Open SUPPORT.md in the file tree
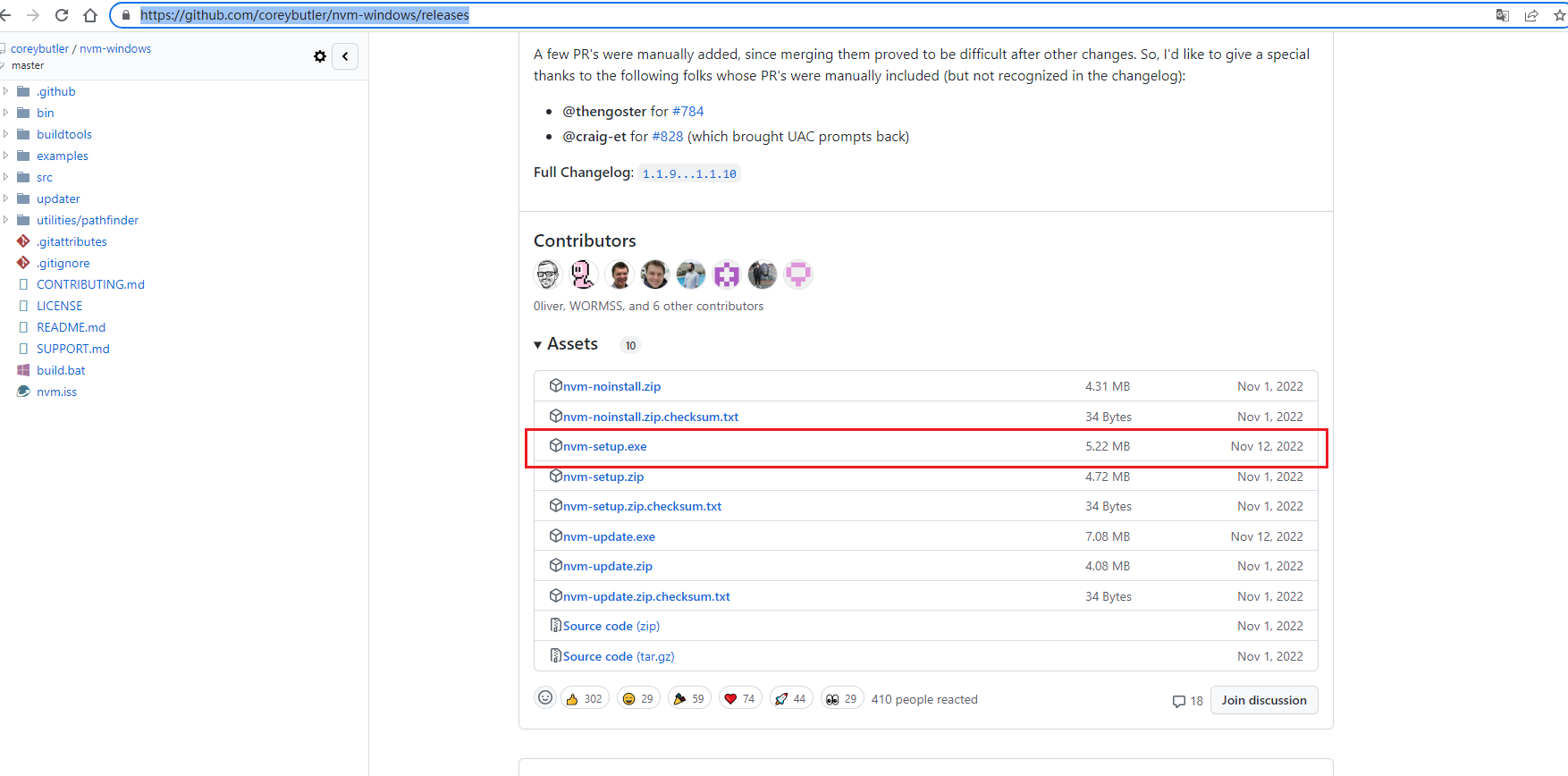Viewport: 1568px width, 776px height. [x=73, y=349]
